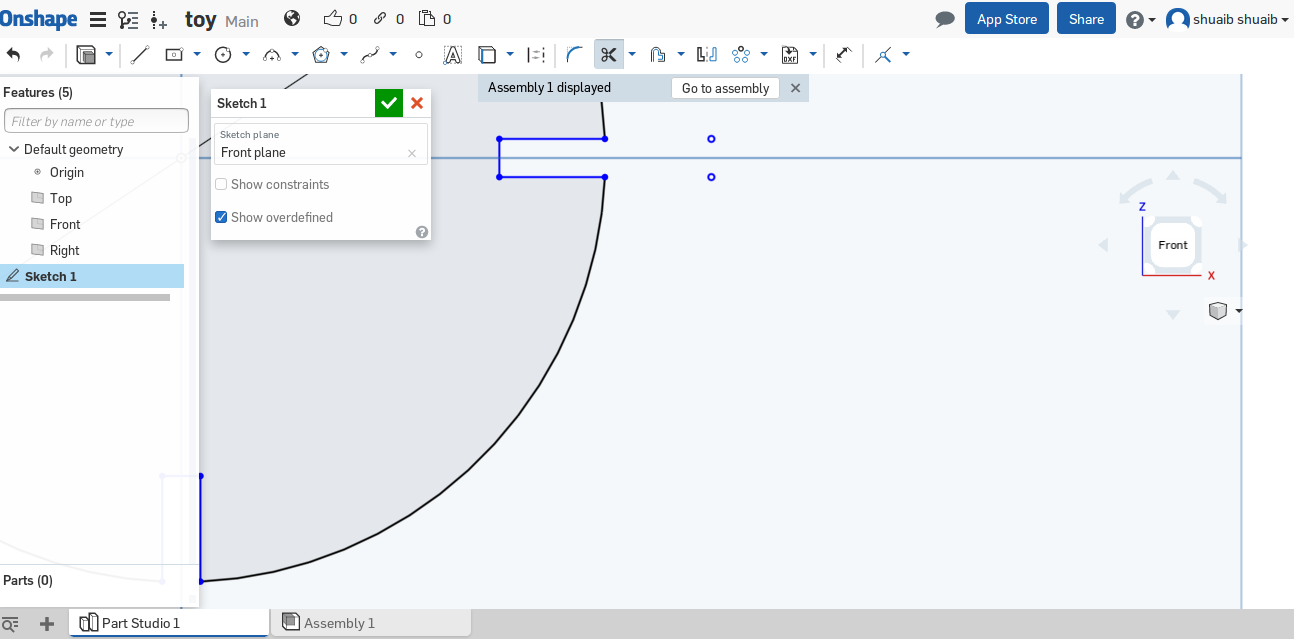The height and width of the screenshot is (639, 1294).
Task: Open dropdown next to trim tool
Action: pos(632,54)
